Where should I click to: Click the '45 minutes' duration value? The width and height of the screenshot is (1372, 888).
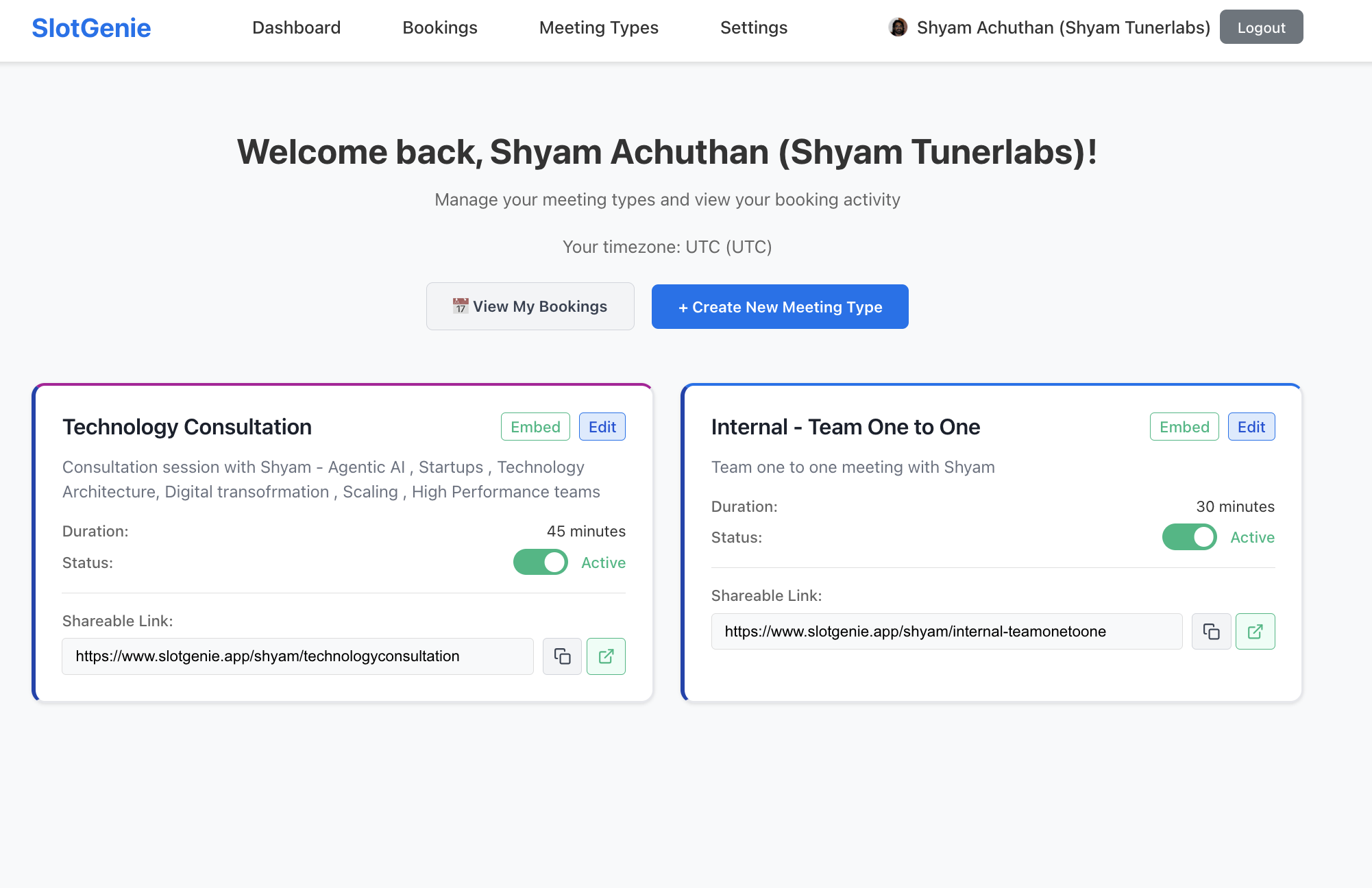pos(586,531)
